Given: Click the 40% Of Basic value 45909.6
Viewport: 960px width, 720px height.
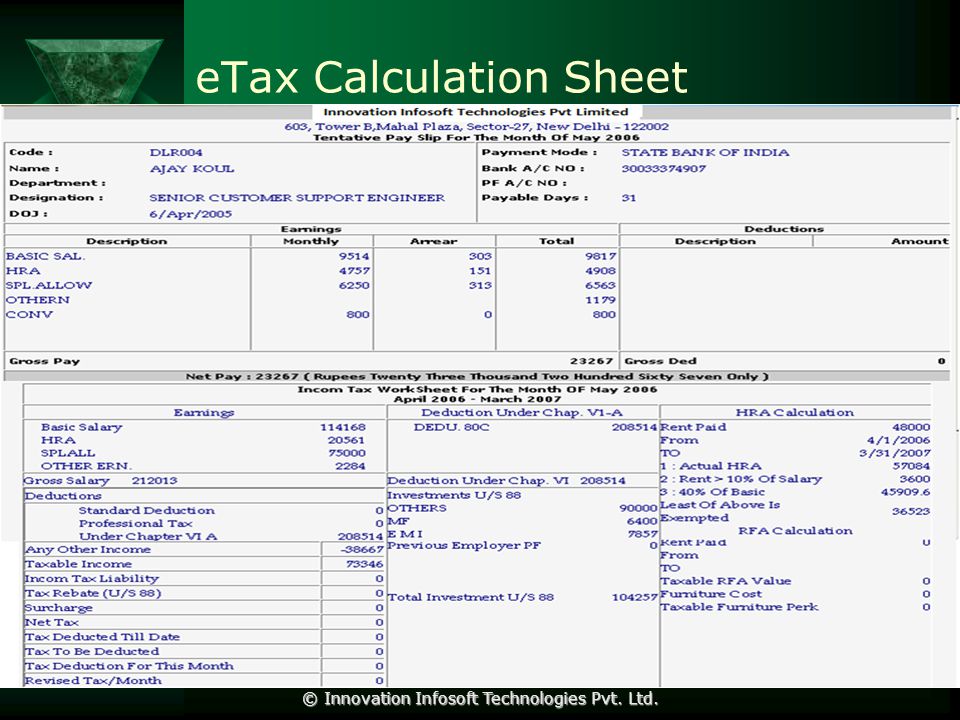Looking at the screenshot, I should point(906,492).
